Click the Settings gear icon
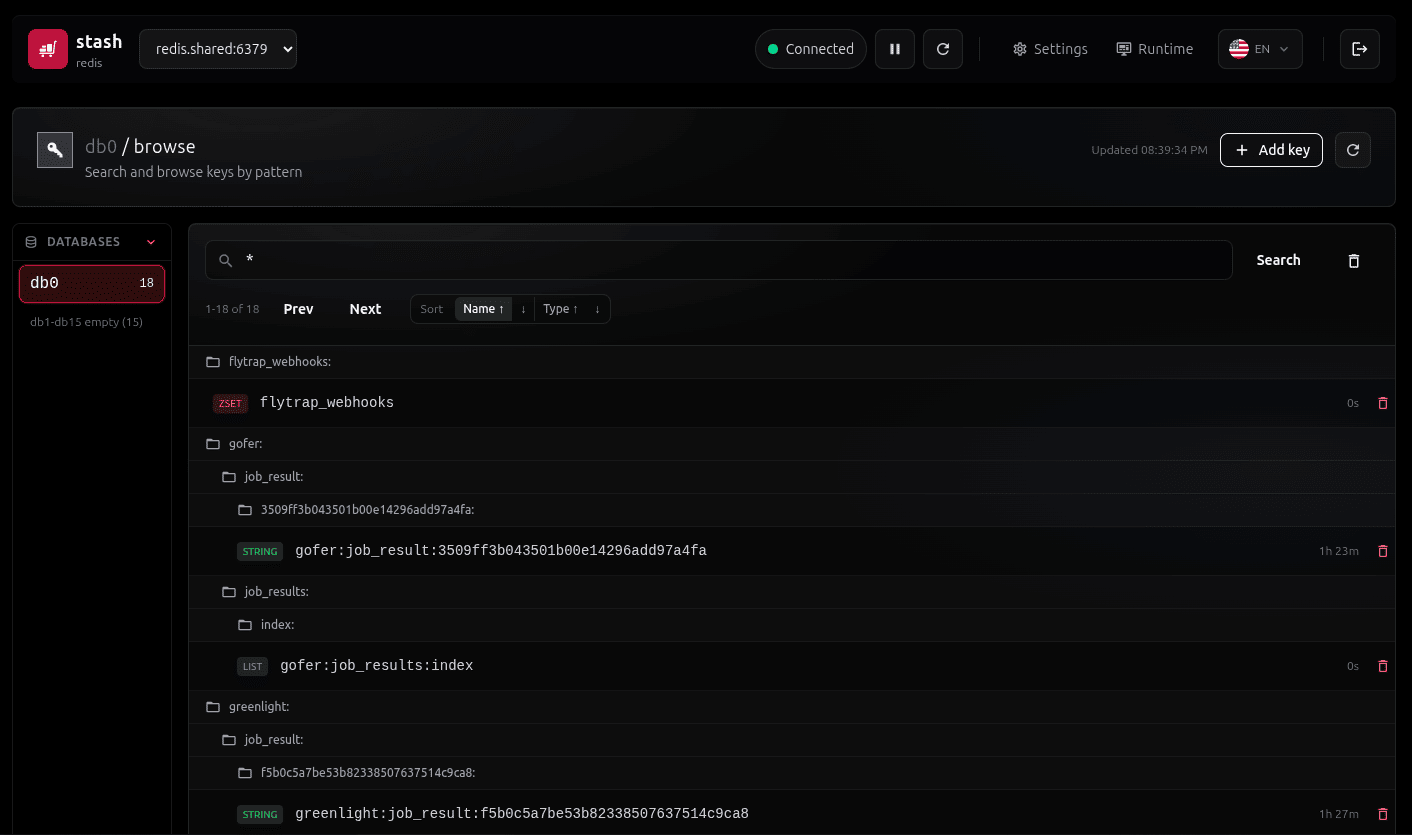 [1020, 49]
